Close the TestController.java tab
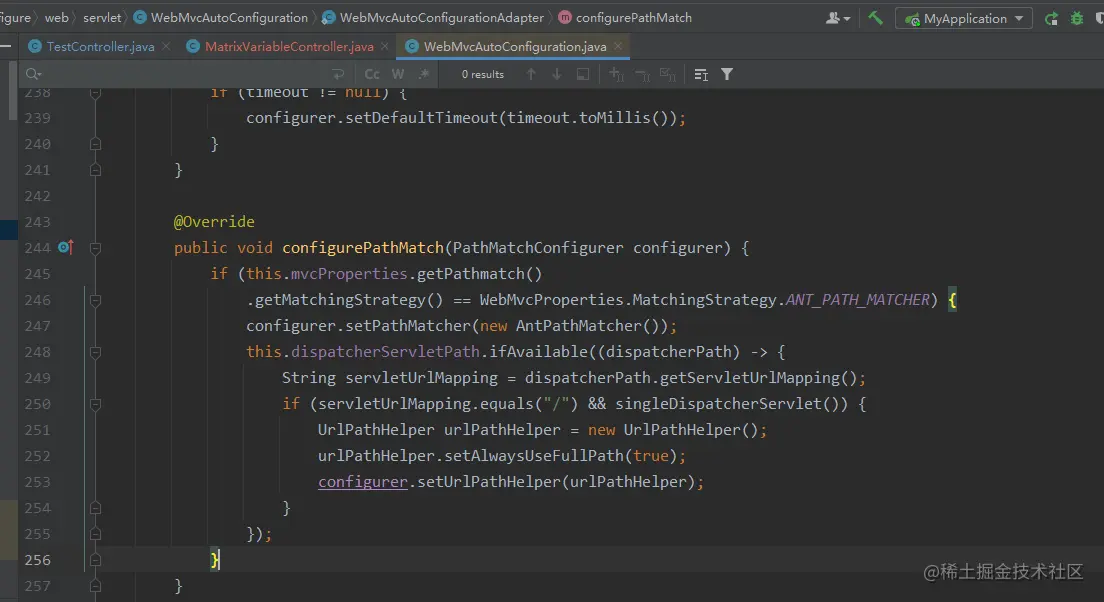The height and width of the screenshot is (602, 1104). point(166,46)
